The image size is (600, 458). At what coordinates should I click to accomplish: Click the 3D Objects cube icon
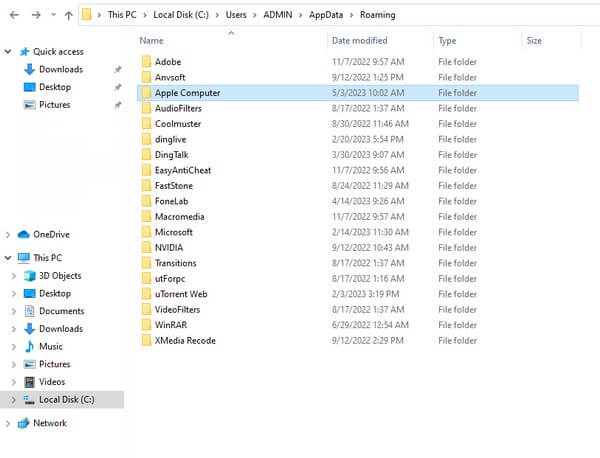click(x=29, y=276)
